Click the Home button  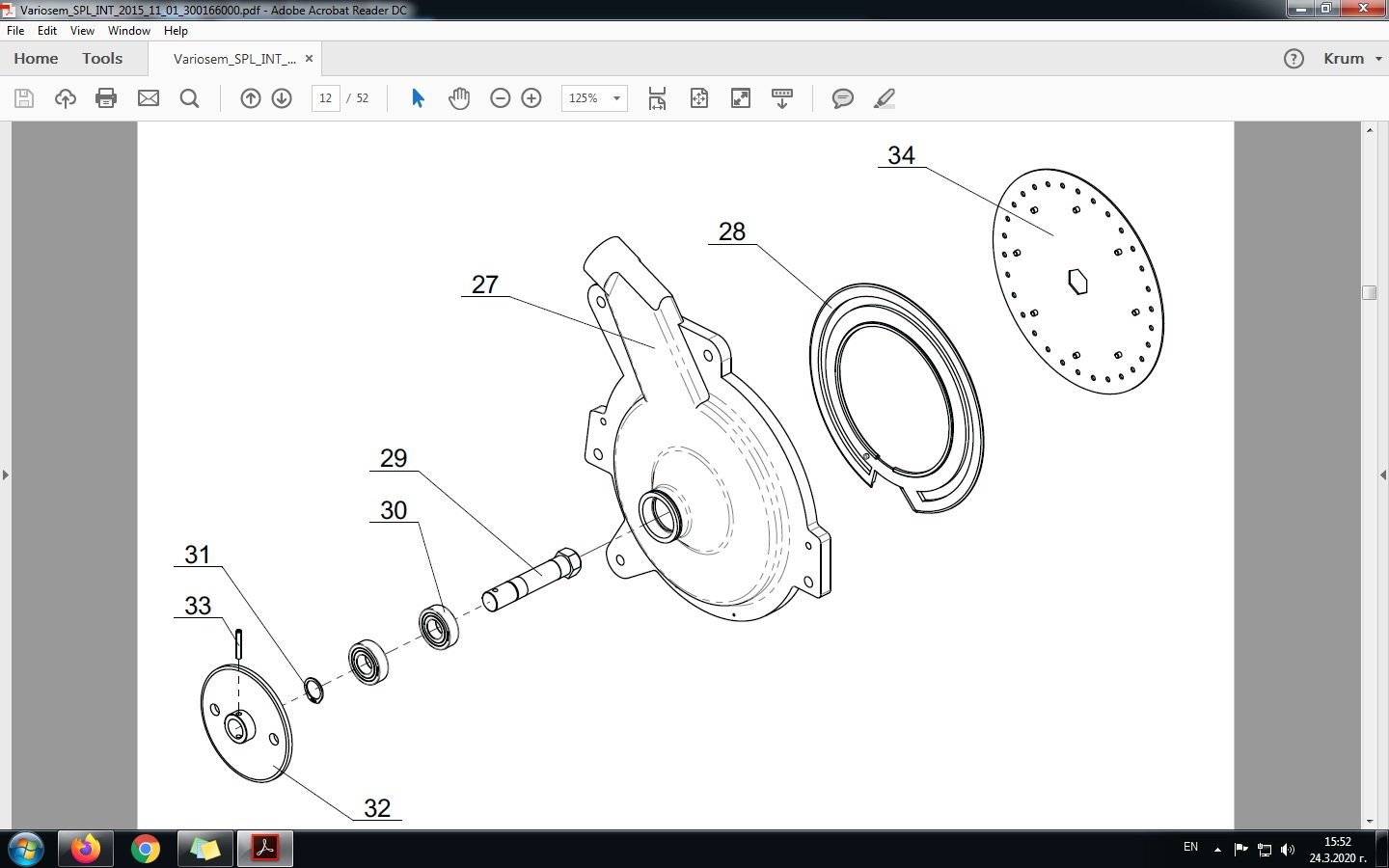pyautogui.click(x=36, y=59)
